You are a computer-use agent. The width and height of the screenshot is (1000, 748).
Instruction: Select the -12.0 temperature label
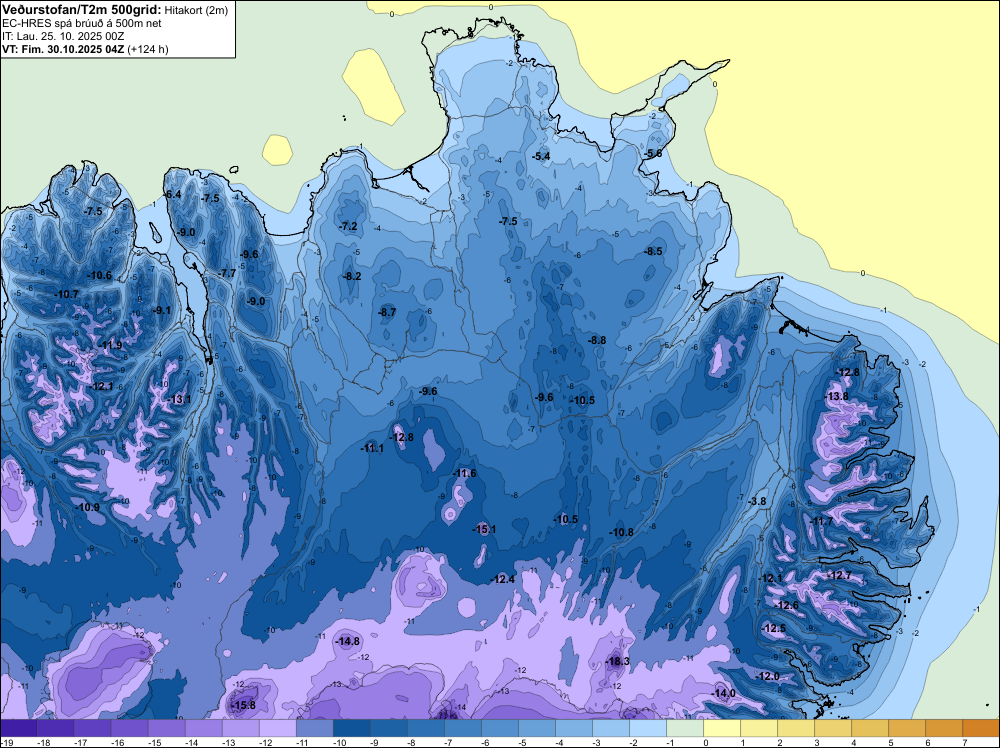[768, 676]
